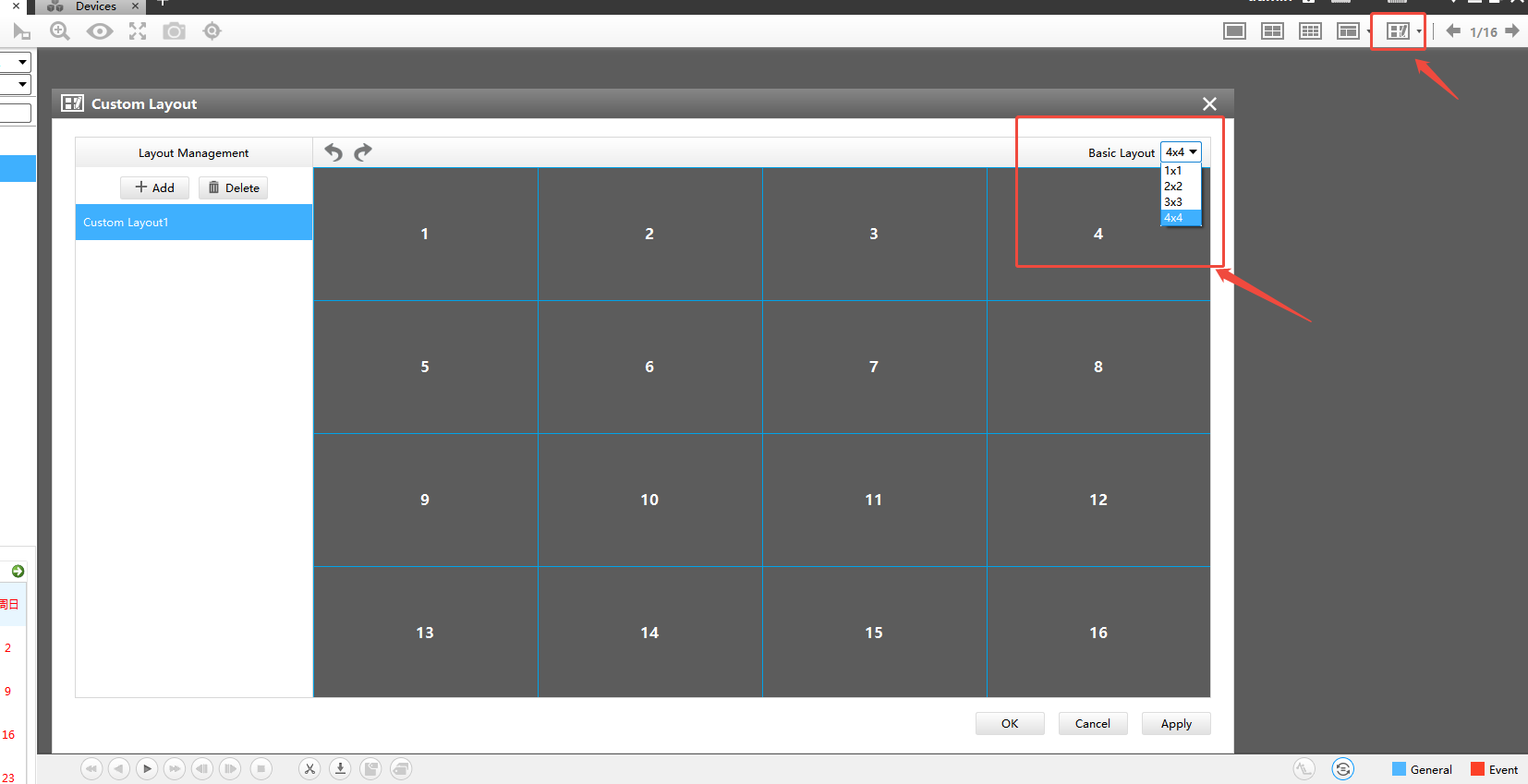Select grid cell number 11
Image resolution: width=1528 pixels, height=784 pixels.
coord(874,500)
